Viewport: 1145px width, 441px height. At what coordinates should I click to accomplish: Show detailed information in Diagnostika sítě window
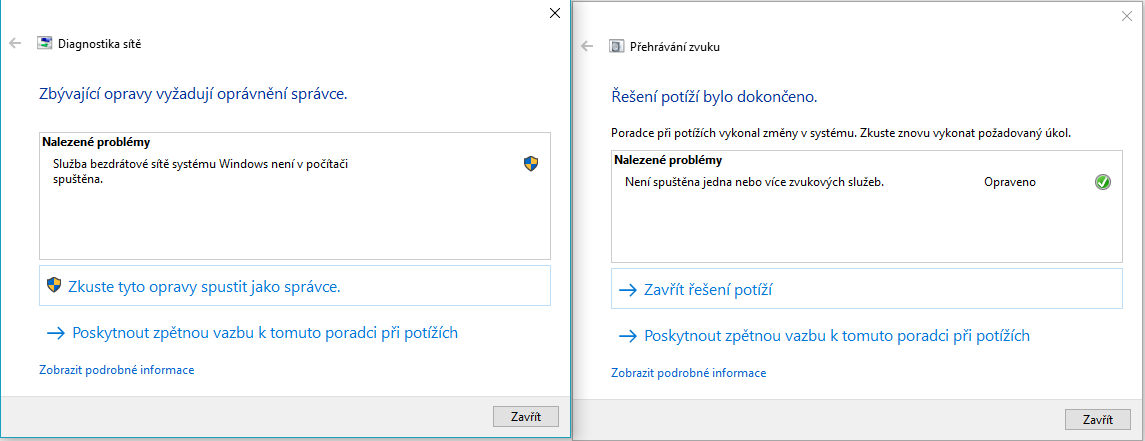116,370
